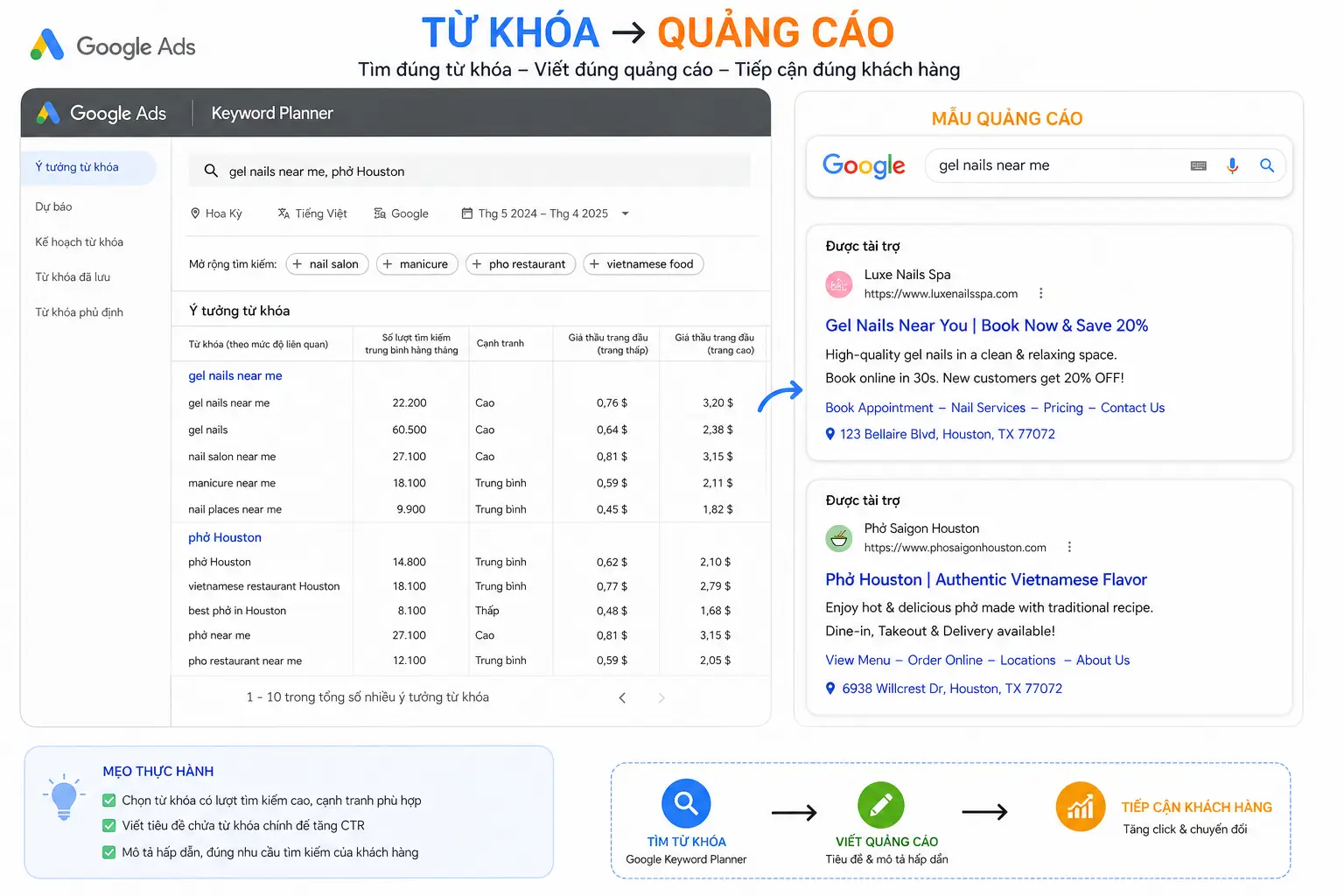Viewport: 1344px width, 896px height.
Task: Click the blue search icon in Google bar
Action: click(1266, 165)
